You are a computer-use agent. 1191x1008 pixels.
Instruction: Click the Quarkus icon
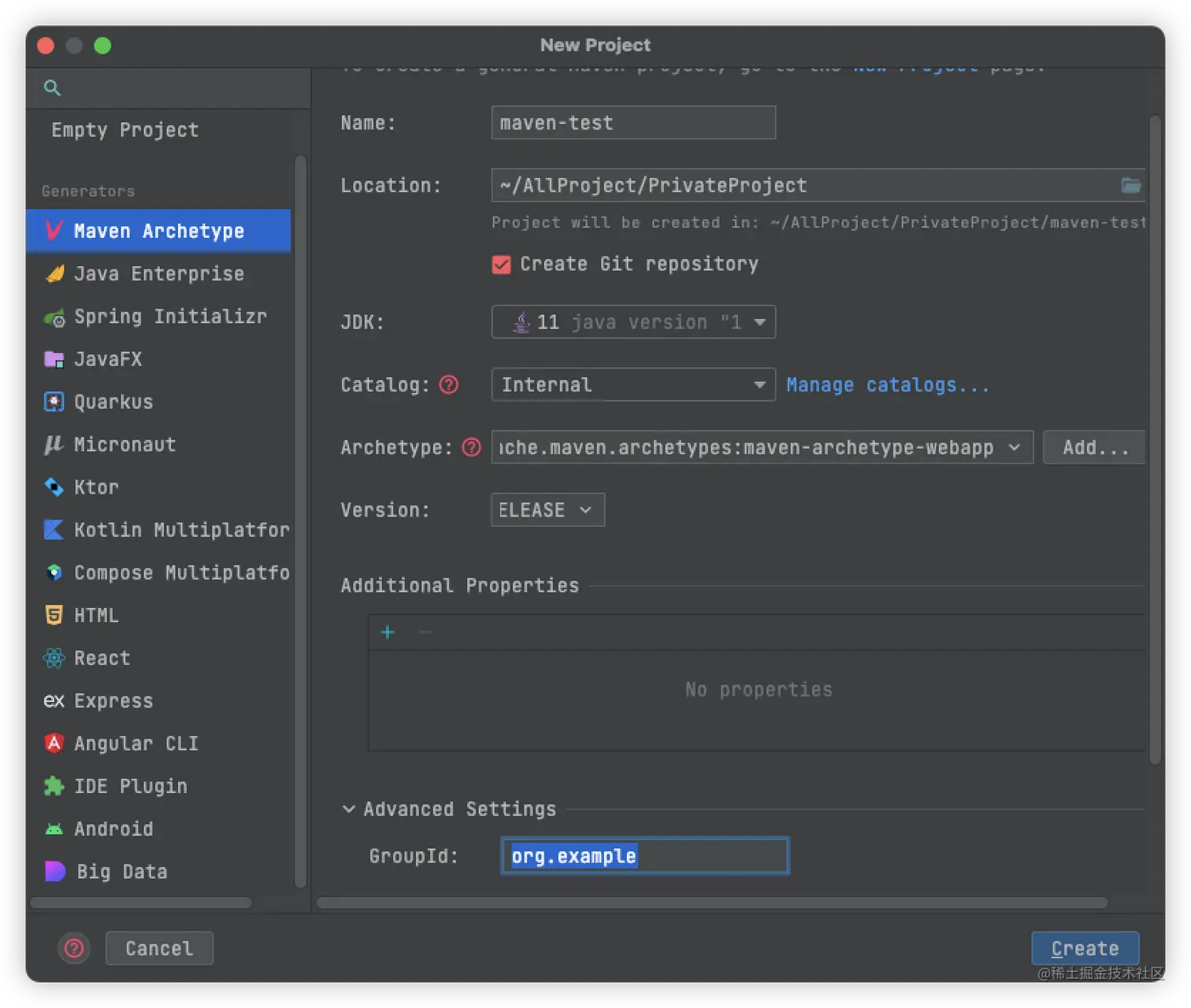tap(54, 402)
